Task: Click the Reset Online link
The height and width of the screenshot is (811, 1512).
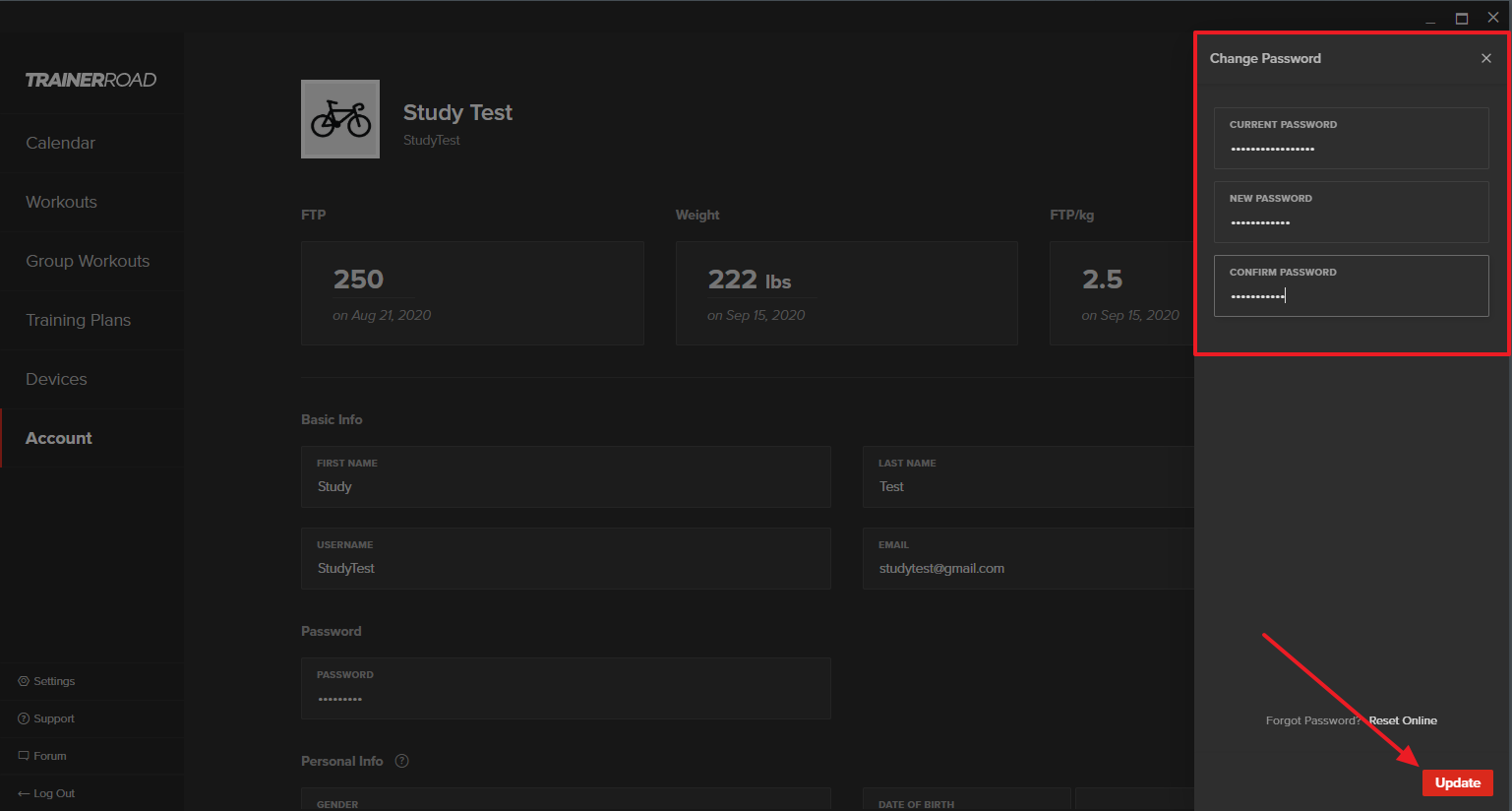Action: [x=1403, y=720]
